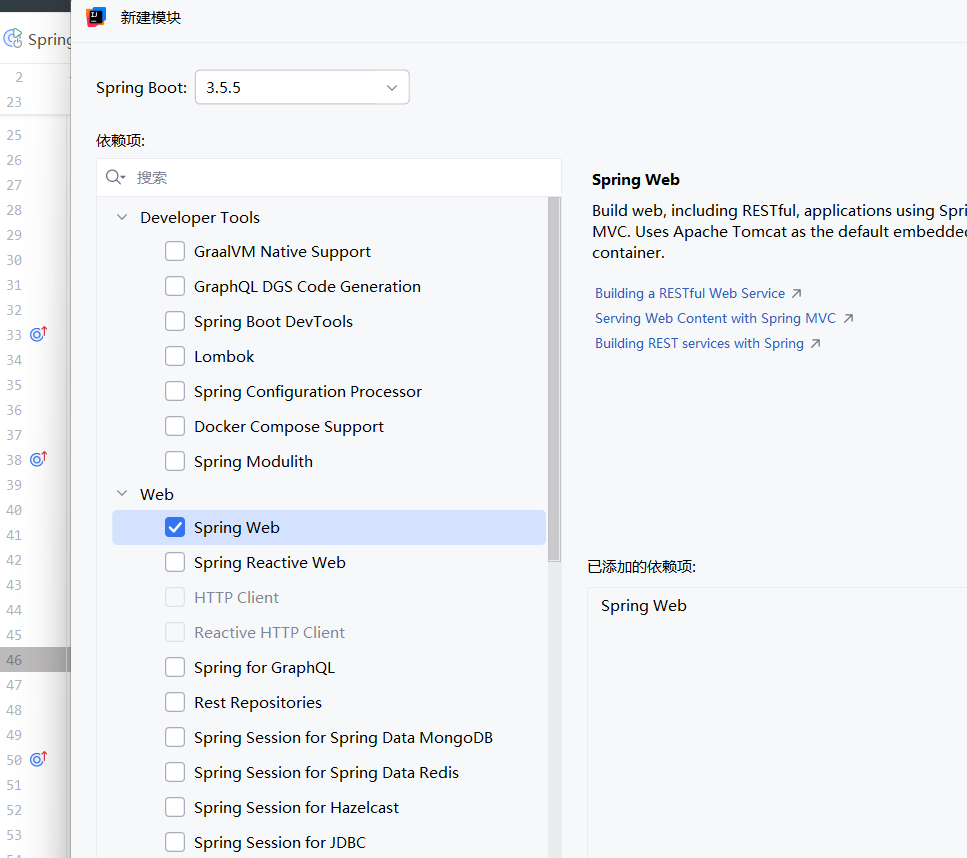Click arrow icon beside Building a RESTful Web Service
This screenshot has height=858, width=967.
point(796,293)
